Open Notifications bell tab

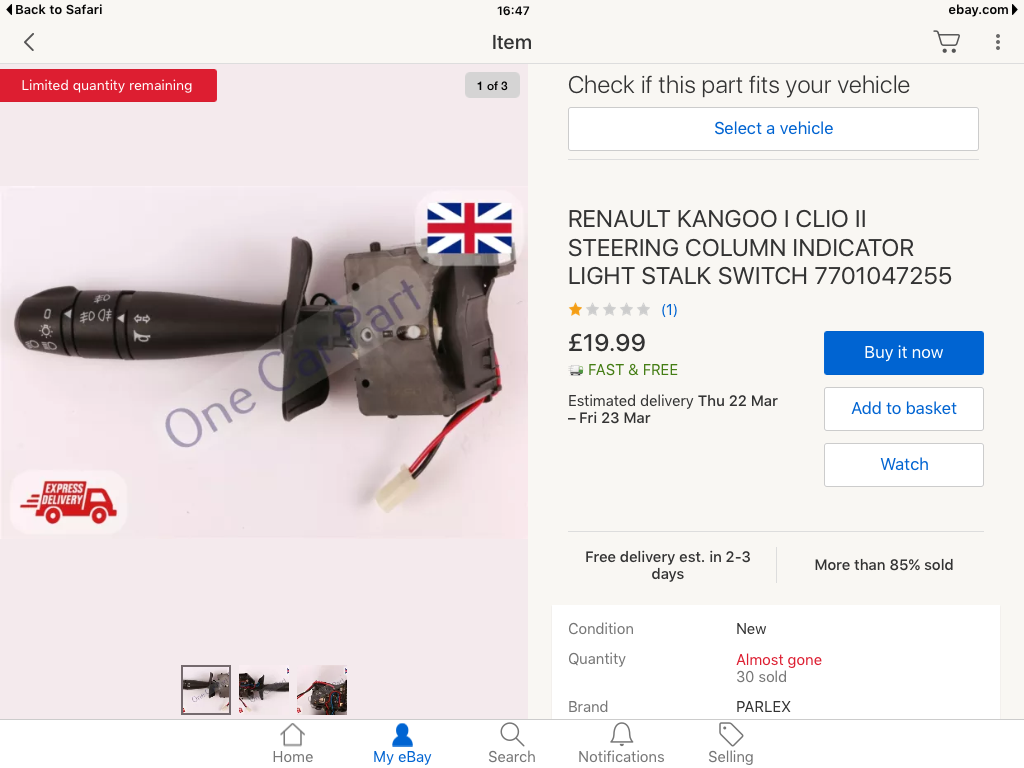pos(621,744)
